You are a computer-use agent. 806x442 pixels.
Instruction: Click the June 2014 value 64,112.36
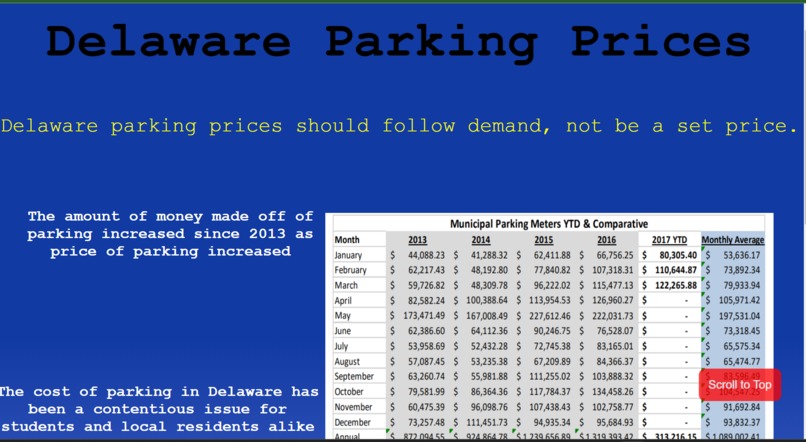pos(489,330)
